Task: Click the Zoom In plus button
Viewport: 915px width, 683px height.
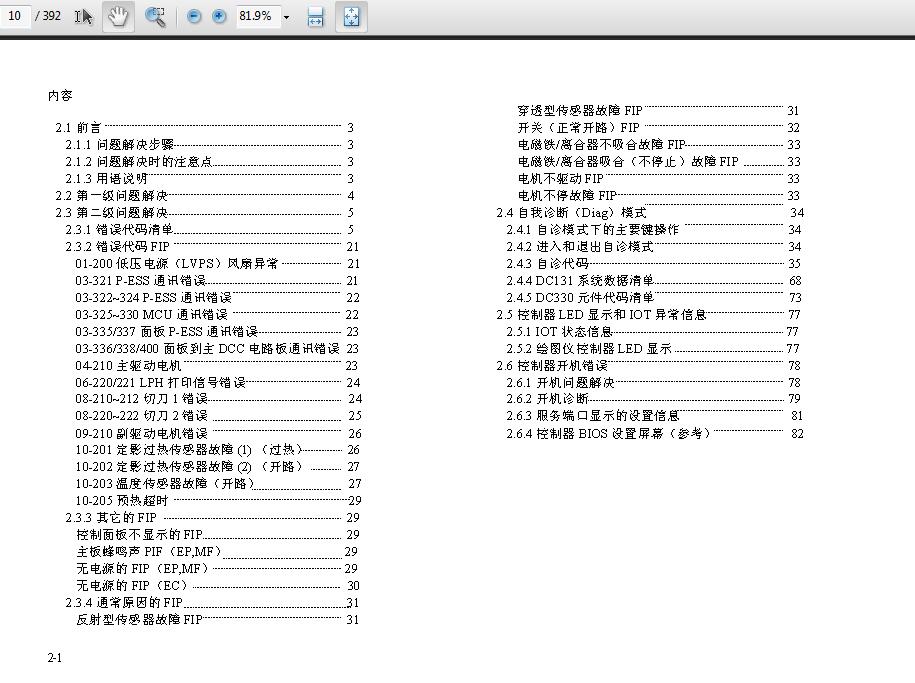Action: pos(219,17)
